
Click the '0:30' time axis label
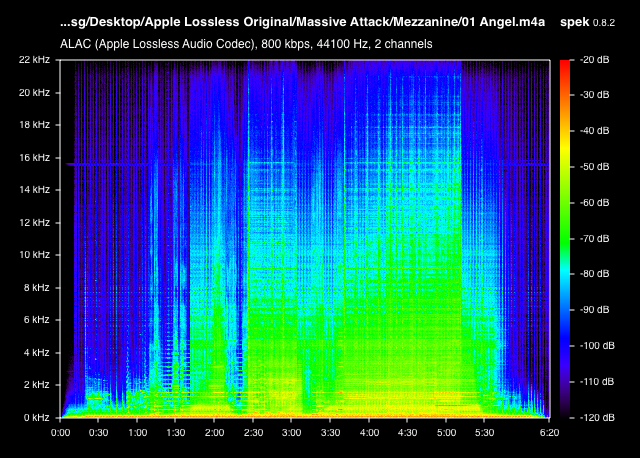[x=98, y=433]
